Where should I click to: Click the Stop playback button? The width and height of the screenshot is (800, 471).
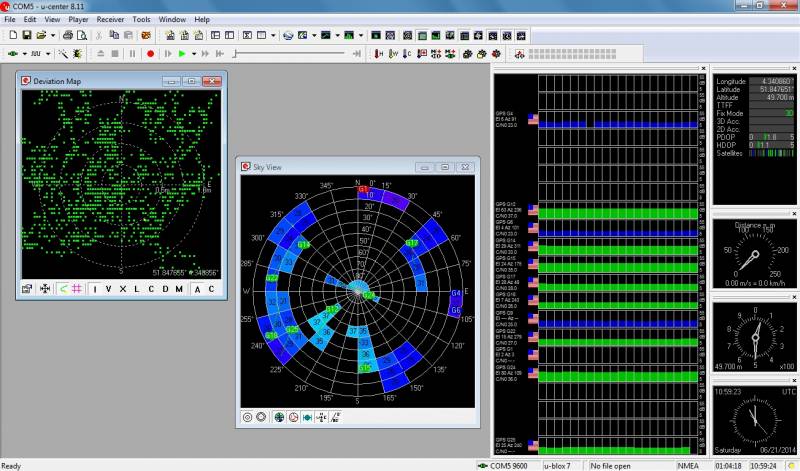[115, 54]
